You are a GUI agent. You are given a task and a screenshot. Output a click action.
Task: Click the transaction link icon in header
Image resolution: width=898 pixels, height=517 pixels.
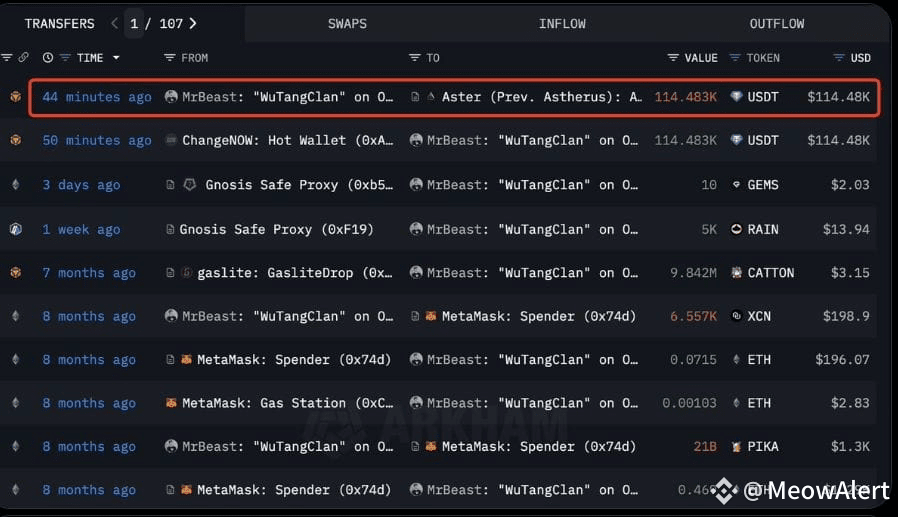[x=23, y=57]
